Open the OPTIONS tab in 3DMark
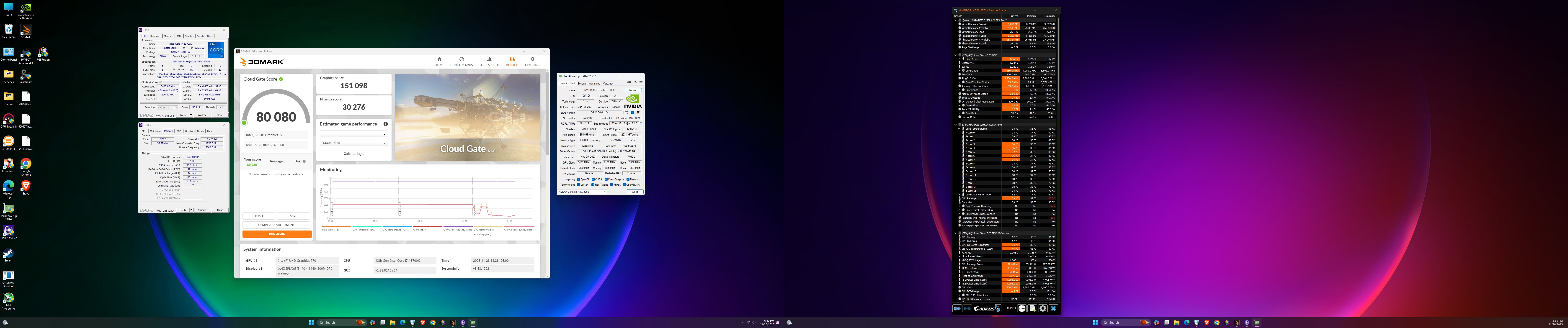The image size is (1568, 328). 532,61
